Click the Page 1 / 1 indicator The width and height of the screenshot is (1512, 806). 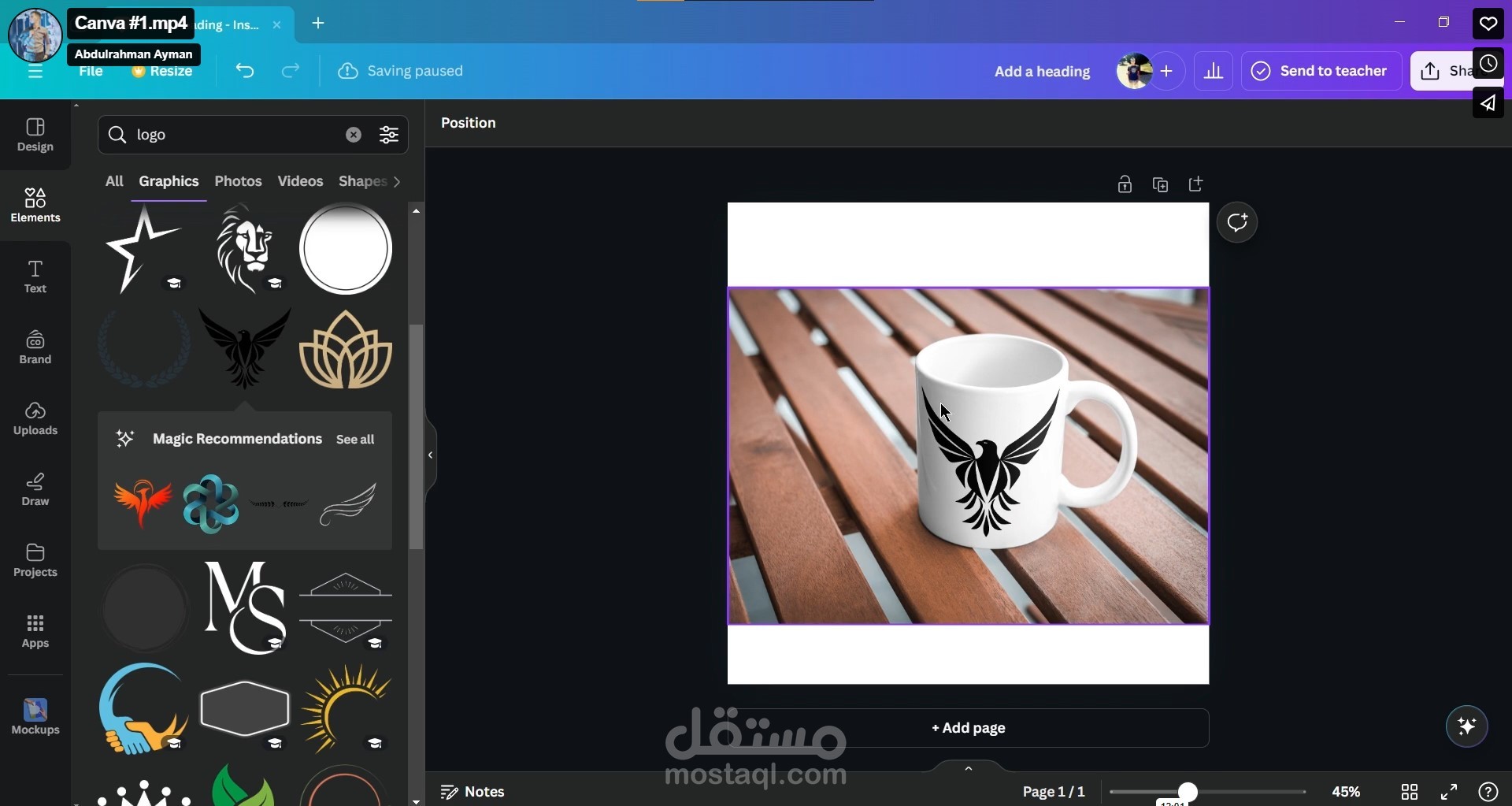[1054, 792]
